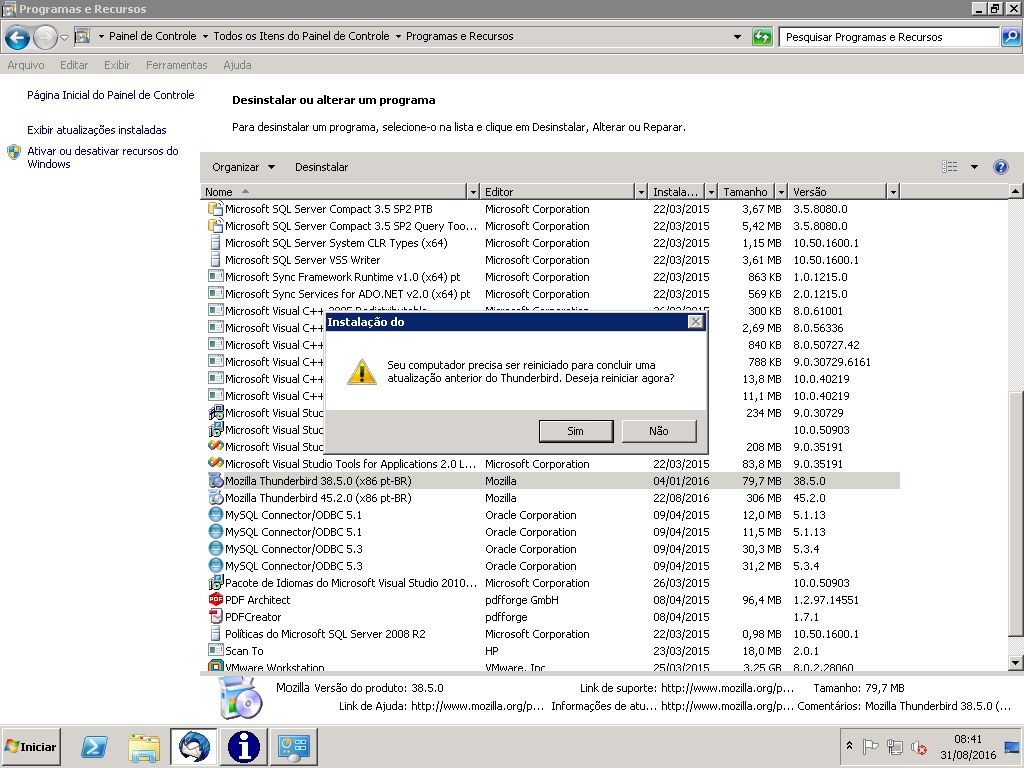1024x768 pixels.
Task: Open PowerShell from the taskbar
Action: (x=94, y=746)
